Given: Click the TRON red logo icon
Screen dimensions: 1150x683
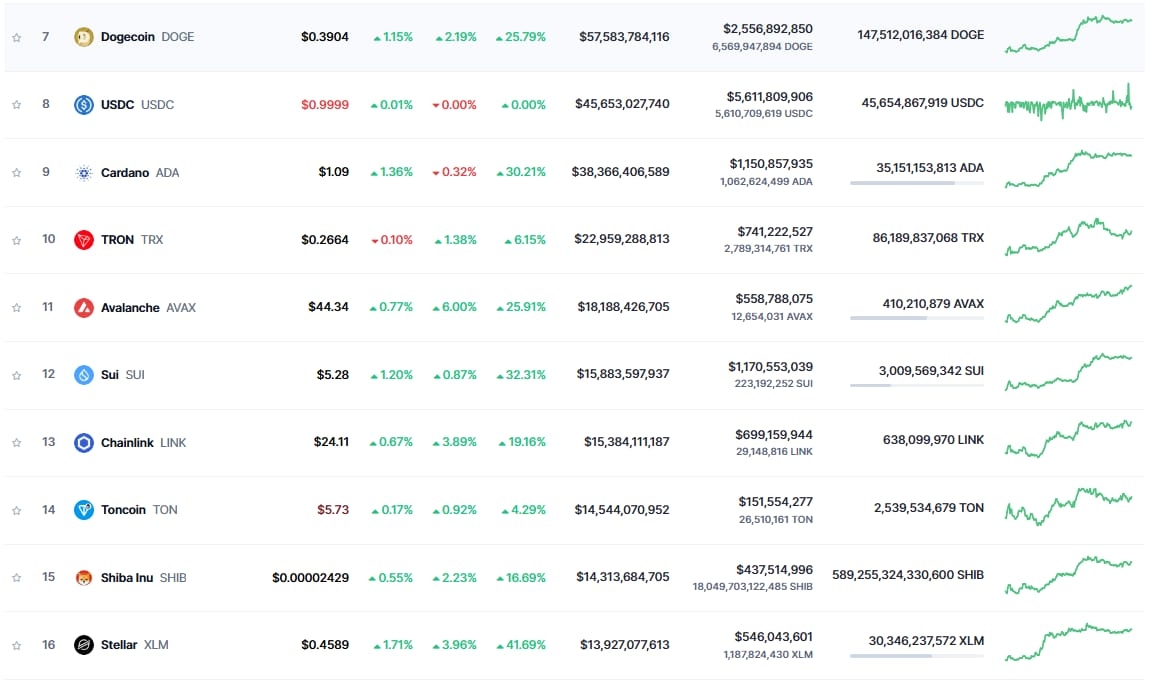Looking at the screenshot, I should [x=84, y=240].
